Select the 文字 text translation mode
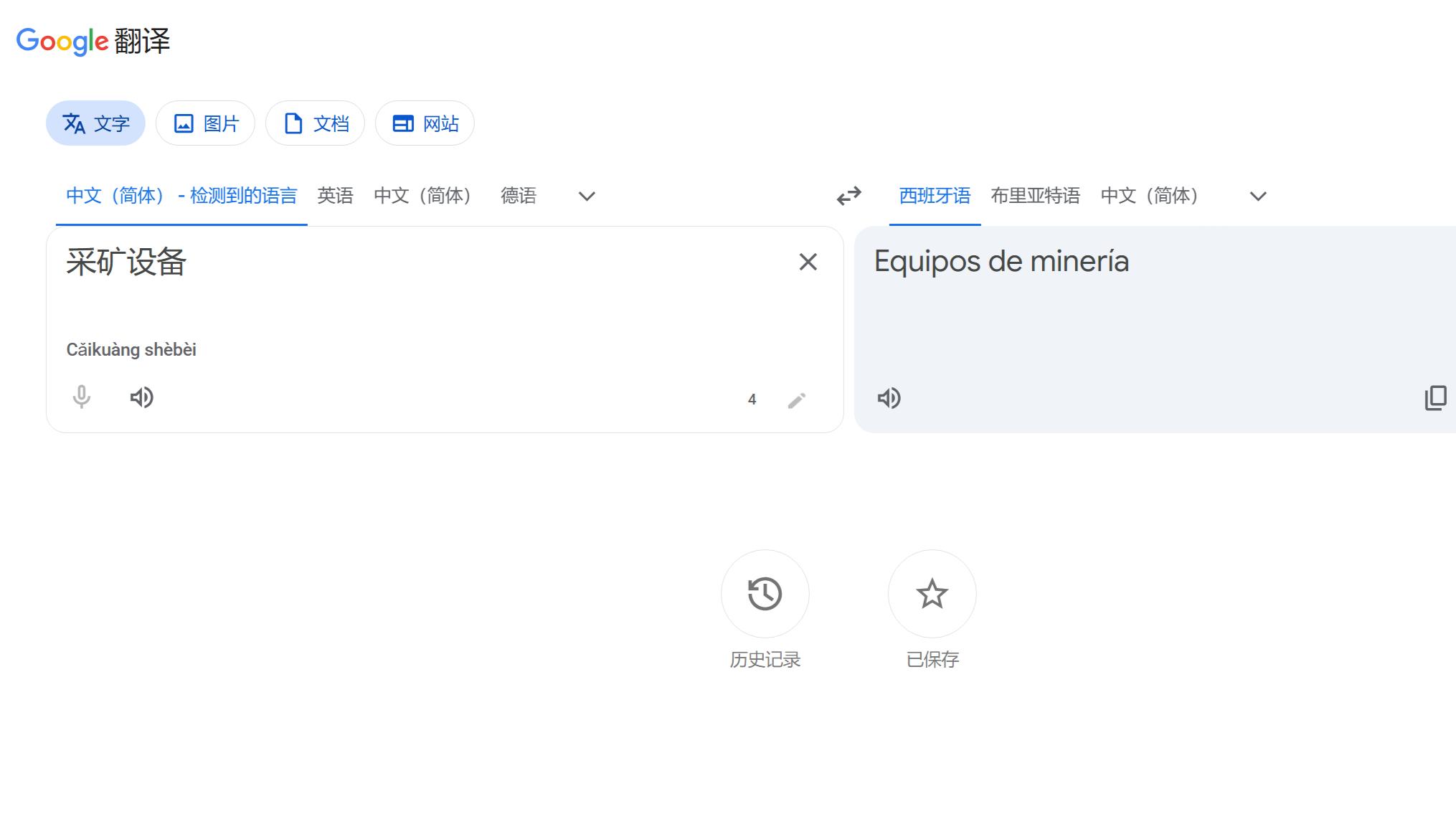 (95, 123)
